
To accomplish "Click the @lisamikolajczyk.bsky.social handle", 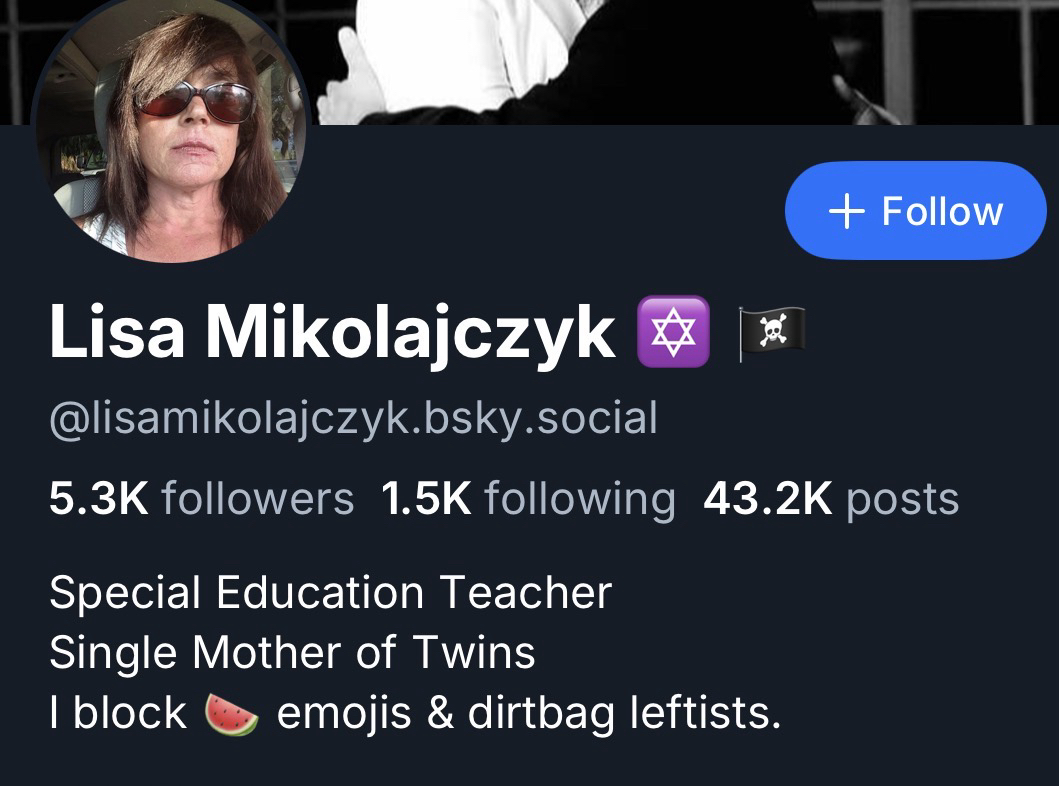I will click(x=353, y=419).
